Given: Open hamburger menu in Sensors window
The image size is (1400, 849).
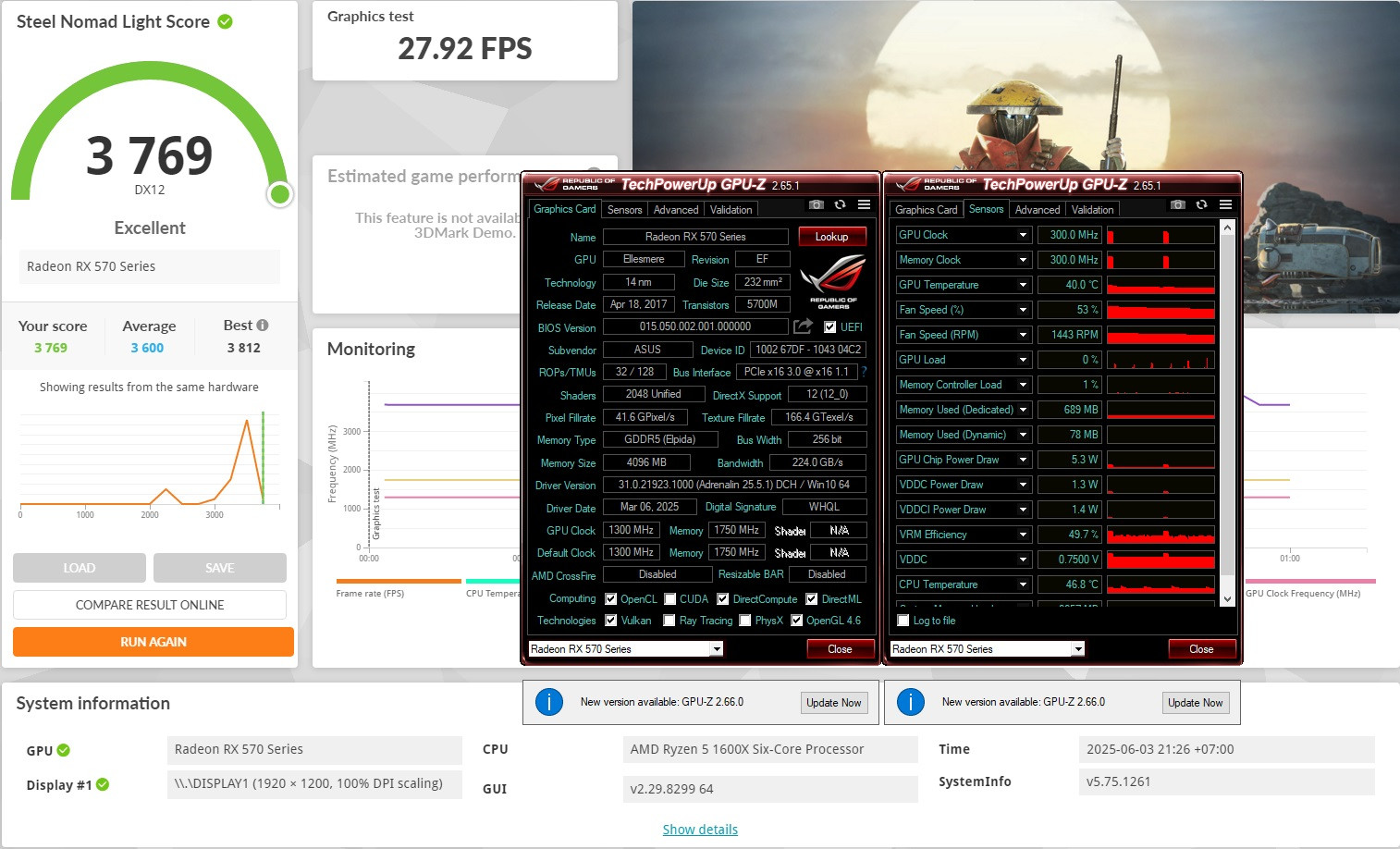Looking at the screenshot, I should tap(1225, 205).
